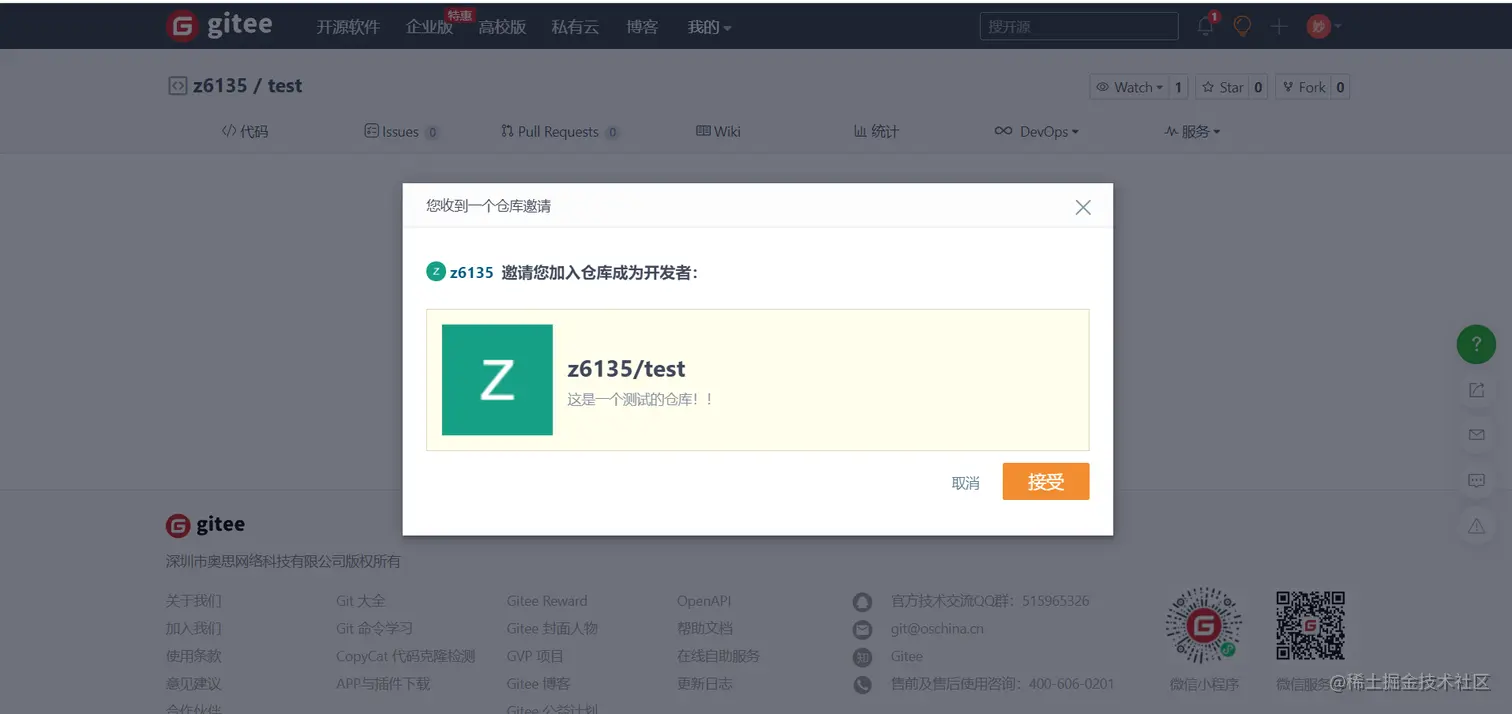
Task: Click the phone icon beside 400-606-0201
Action: click(862, 685)
